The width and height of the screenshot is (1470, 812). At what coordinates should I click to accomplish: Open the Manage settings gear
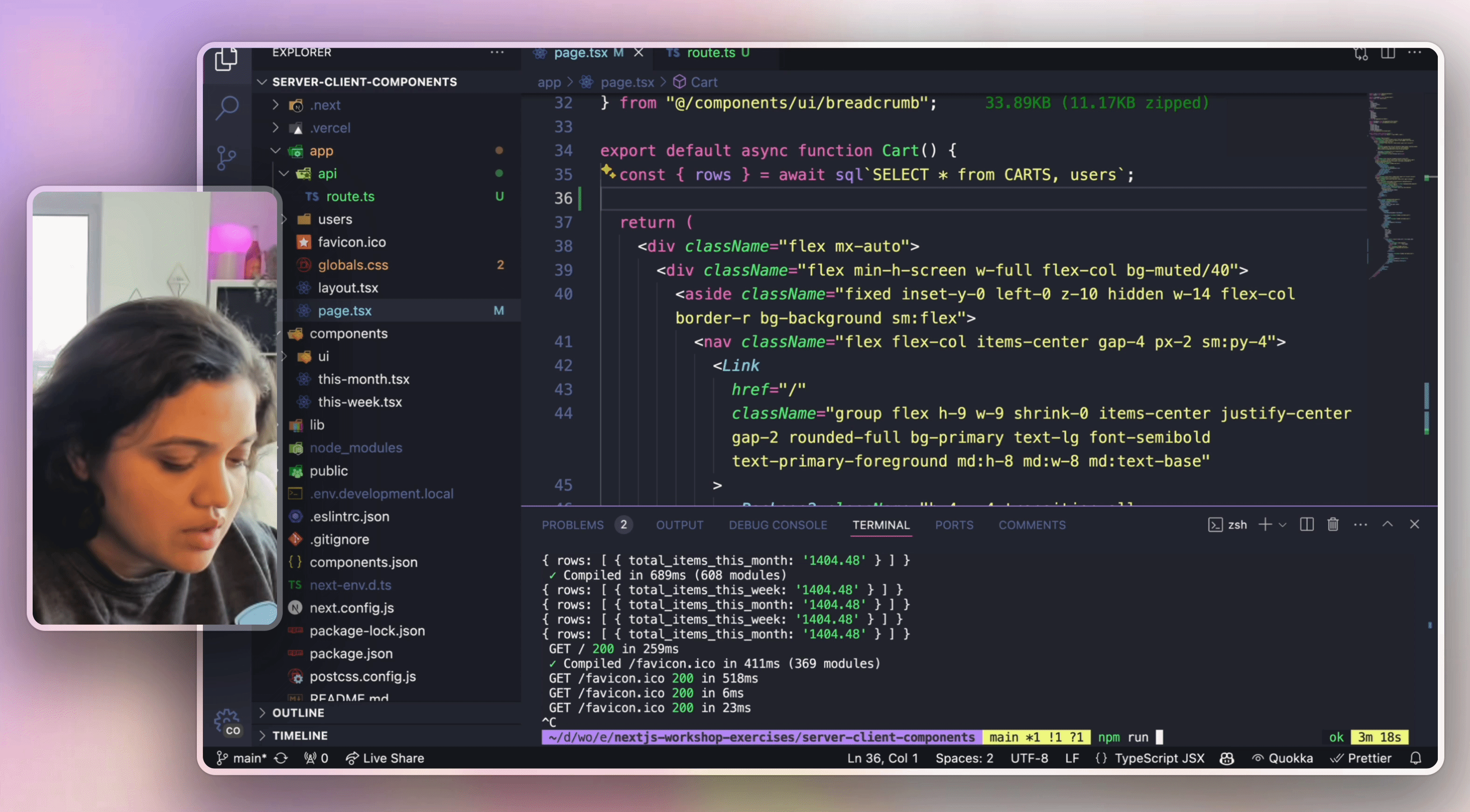pos(227,720)
